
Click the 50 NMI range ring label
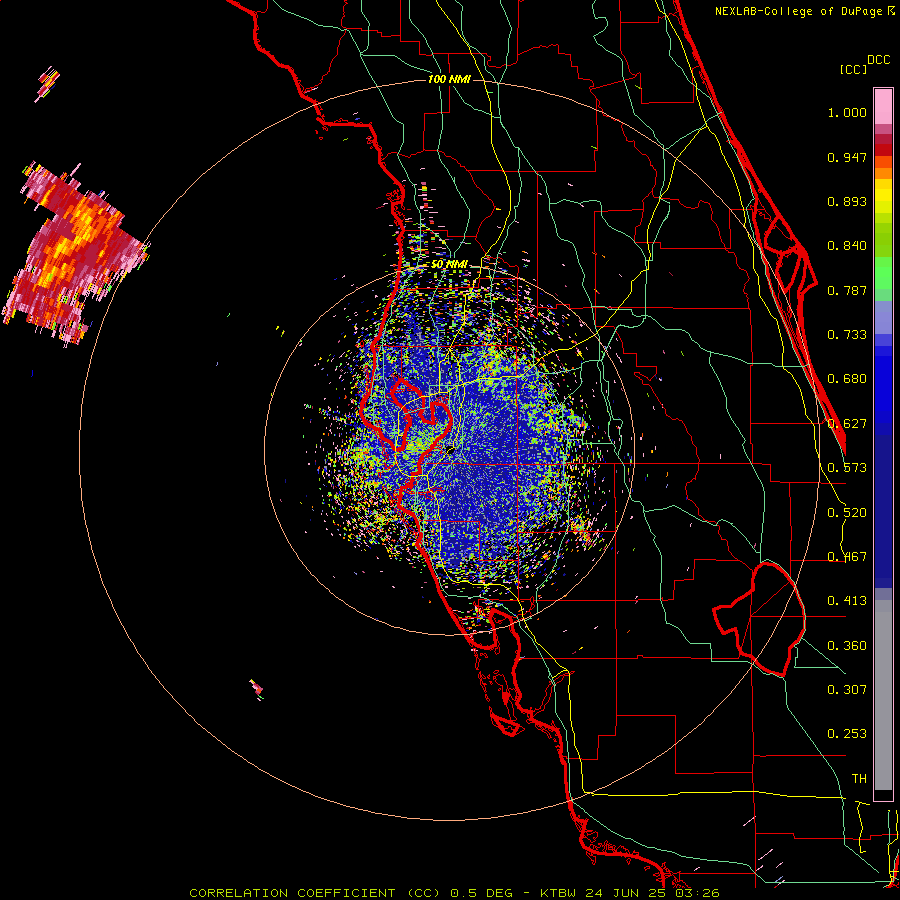pos(449,265)
